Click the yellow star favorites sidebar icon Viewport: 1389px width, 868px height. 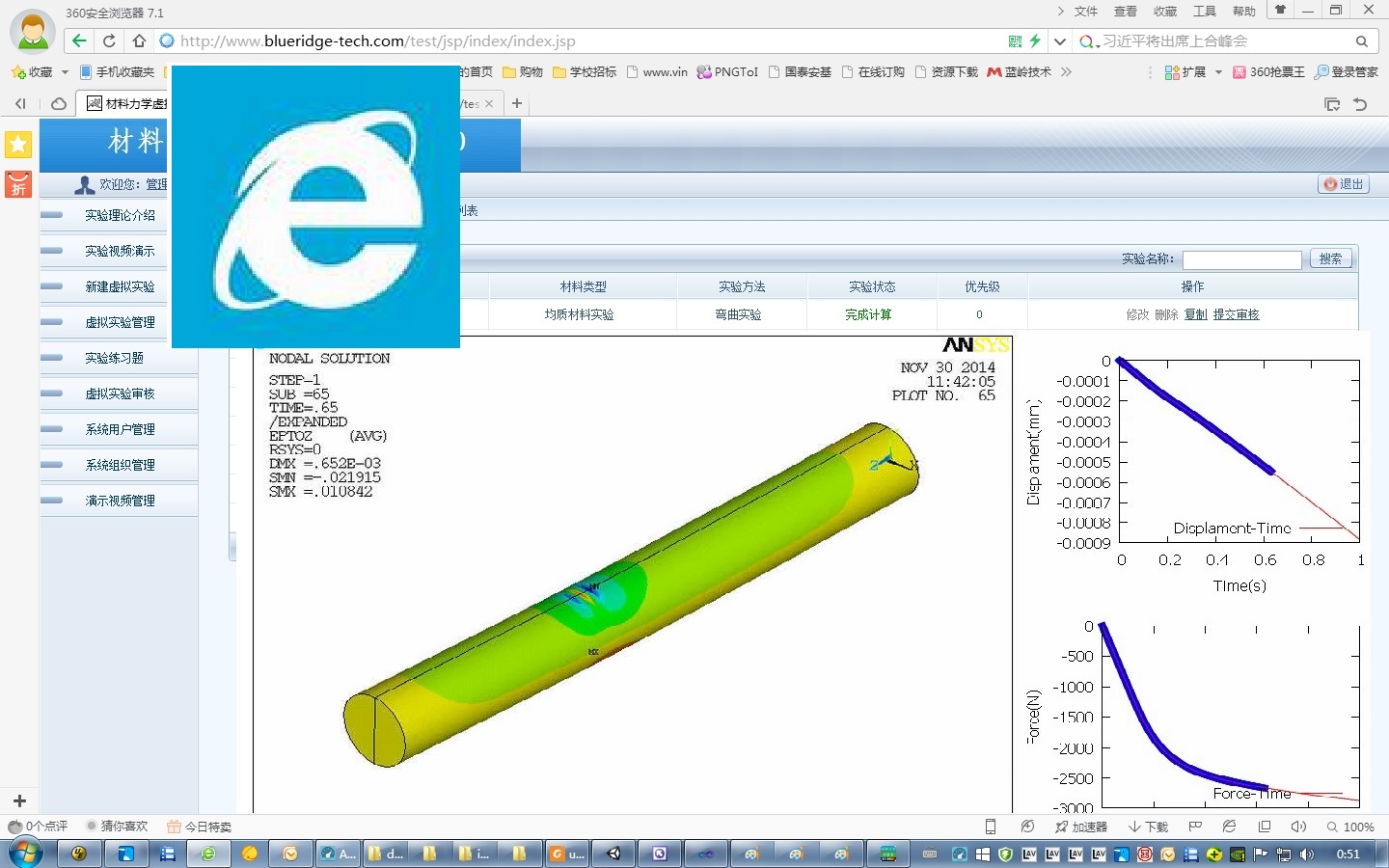[x=18, y=145]
